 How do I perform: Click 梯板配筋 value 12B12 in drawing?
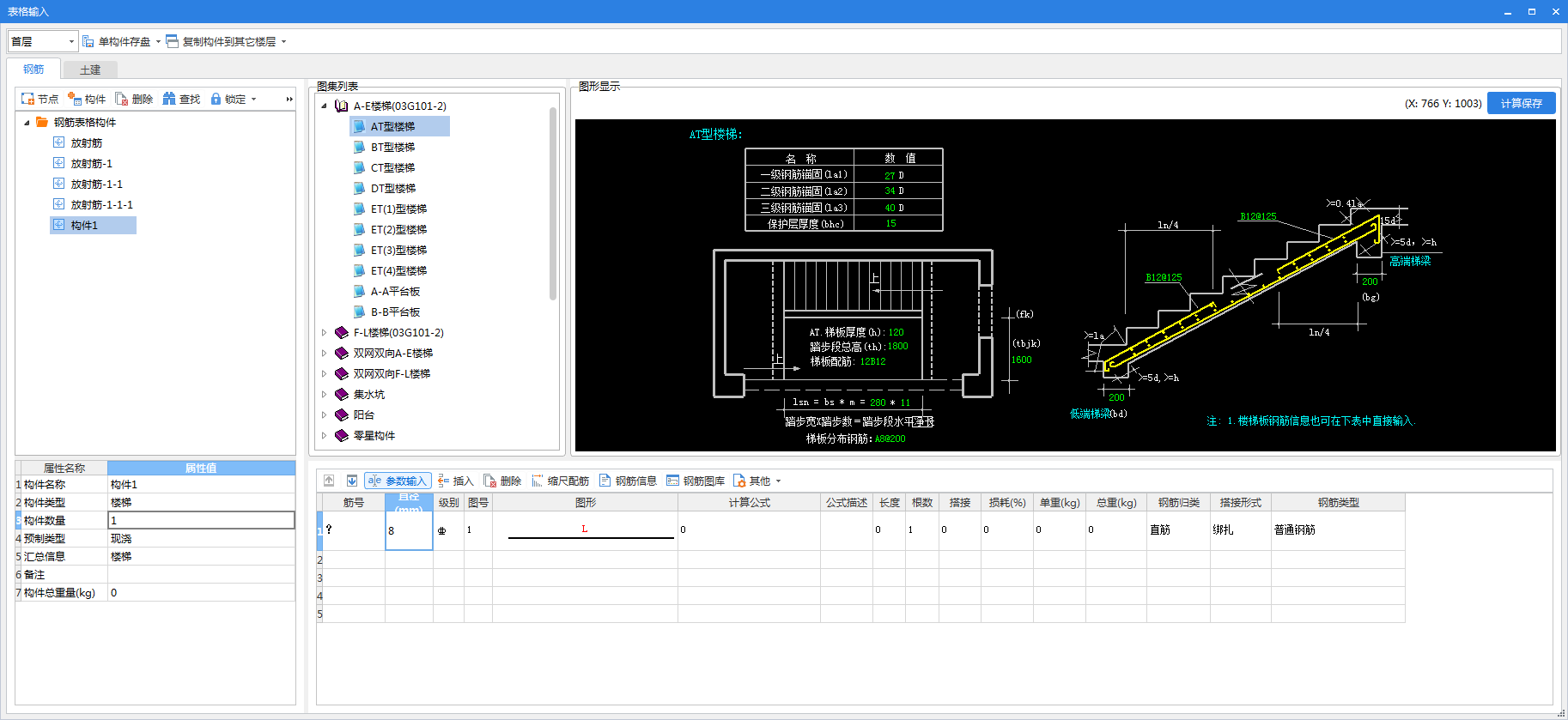click(872, 361)
